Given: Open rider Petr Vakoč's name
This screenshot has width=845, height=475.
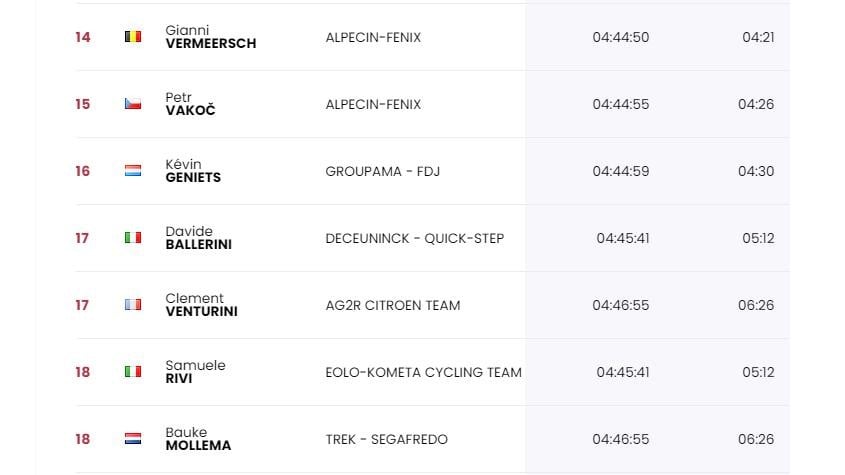Looking at the screenshot, I should pyautogui.click(x=190, y=104).
